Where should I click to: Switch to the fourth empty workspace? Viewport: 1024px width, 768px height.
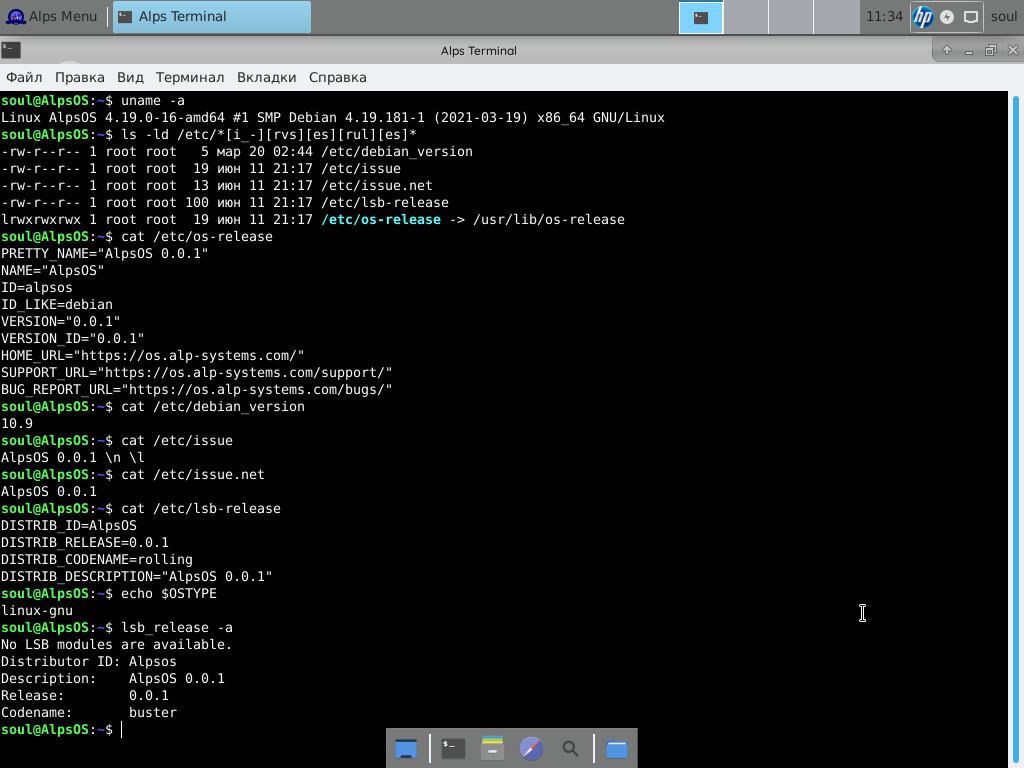coord(836,17)
